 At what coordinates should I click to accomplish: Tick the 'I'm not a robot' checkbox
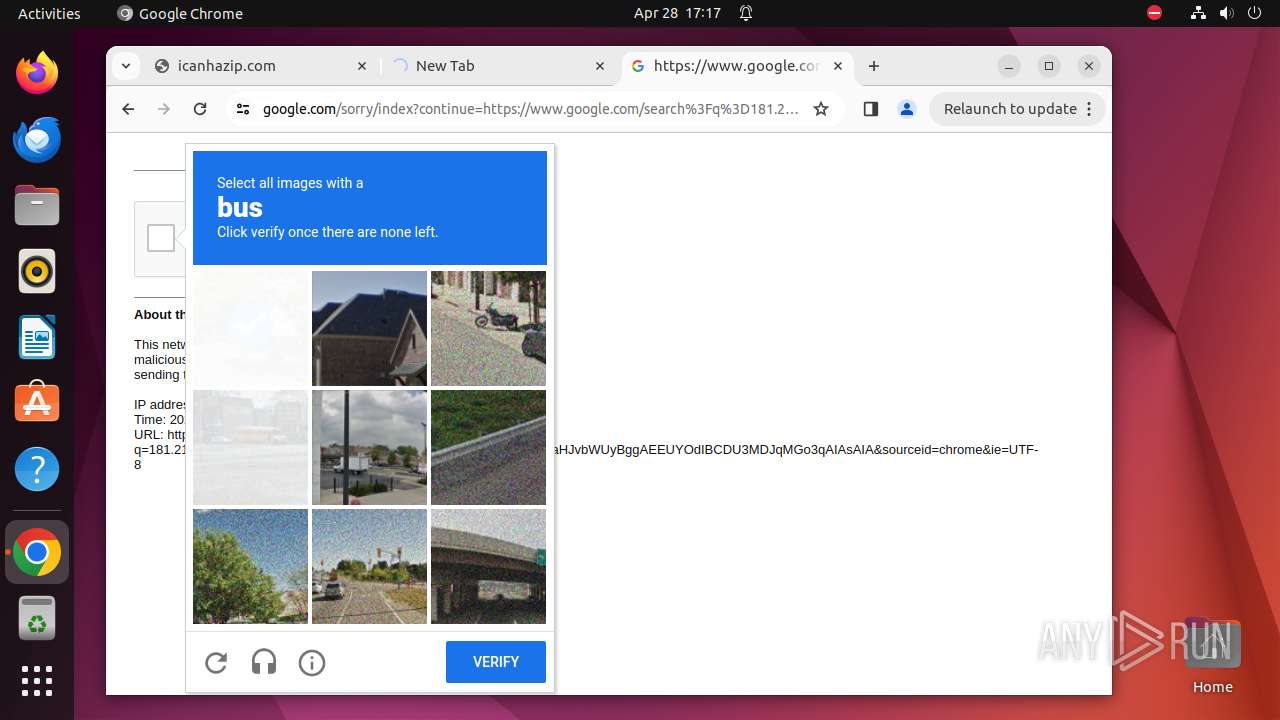coord(161,238)
